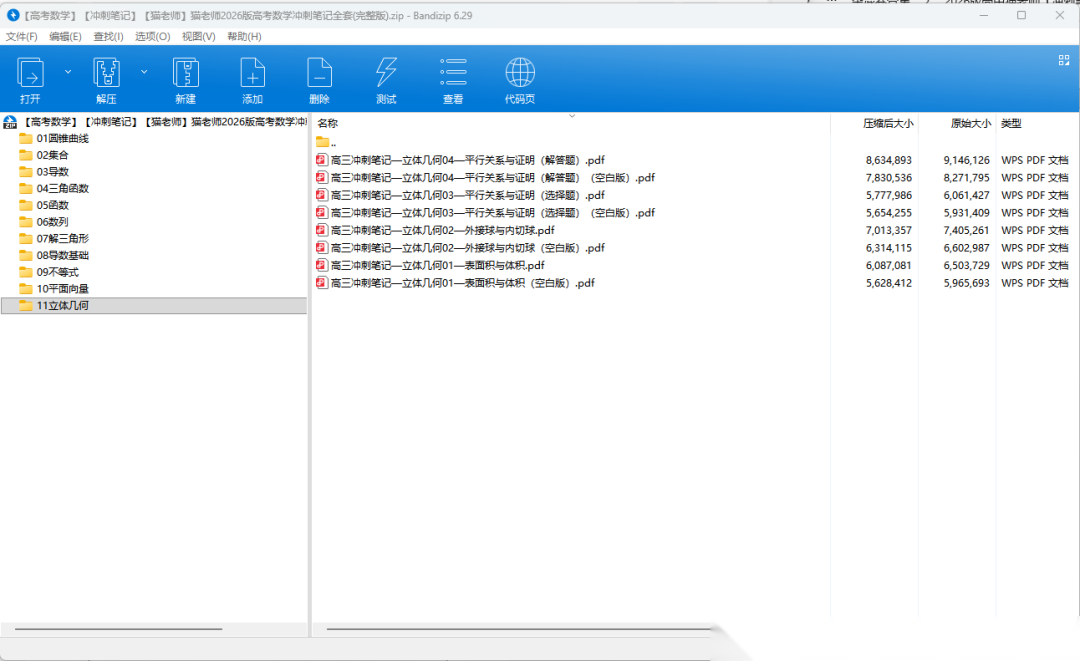Sort by 压缩后大小 column header
Viewport: 1080px width, 661px height.
(887, 123)
